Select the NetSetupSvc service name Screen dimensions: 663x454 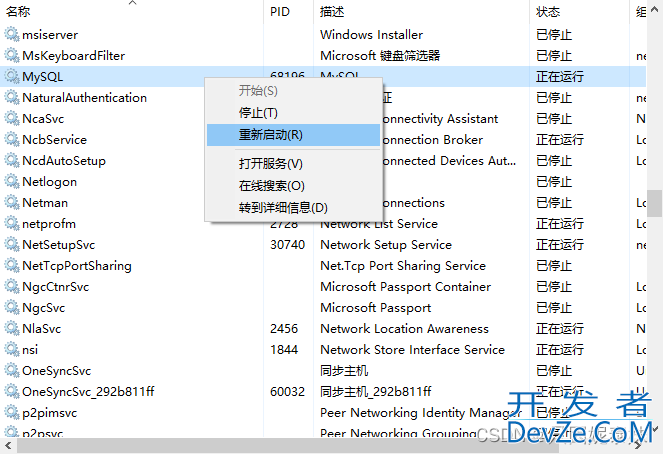(59, 245)
